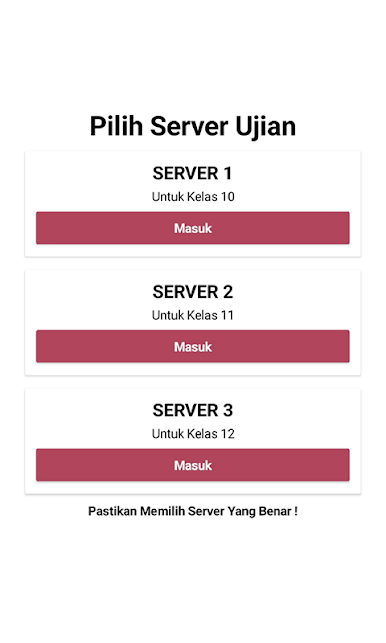Screen dimensions: 386x643
Task: Click 'Pastikan Memilih Server Yang Benar' notice
Action: [x=193, y=511]
